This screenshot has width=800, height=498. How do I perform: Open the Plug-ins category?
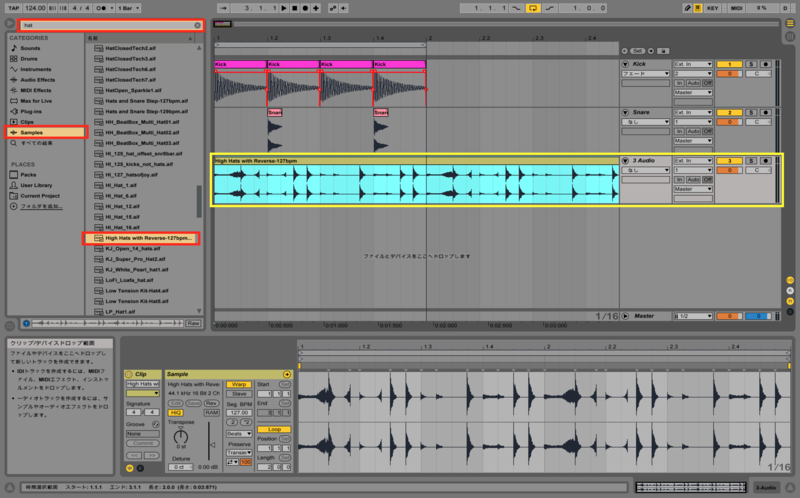(31, 111)
